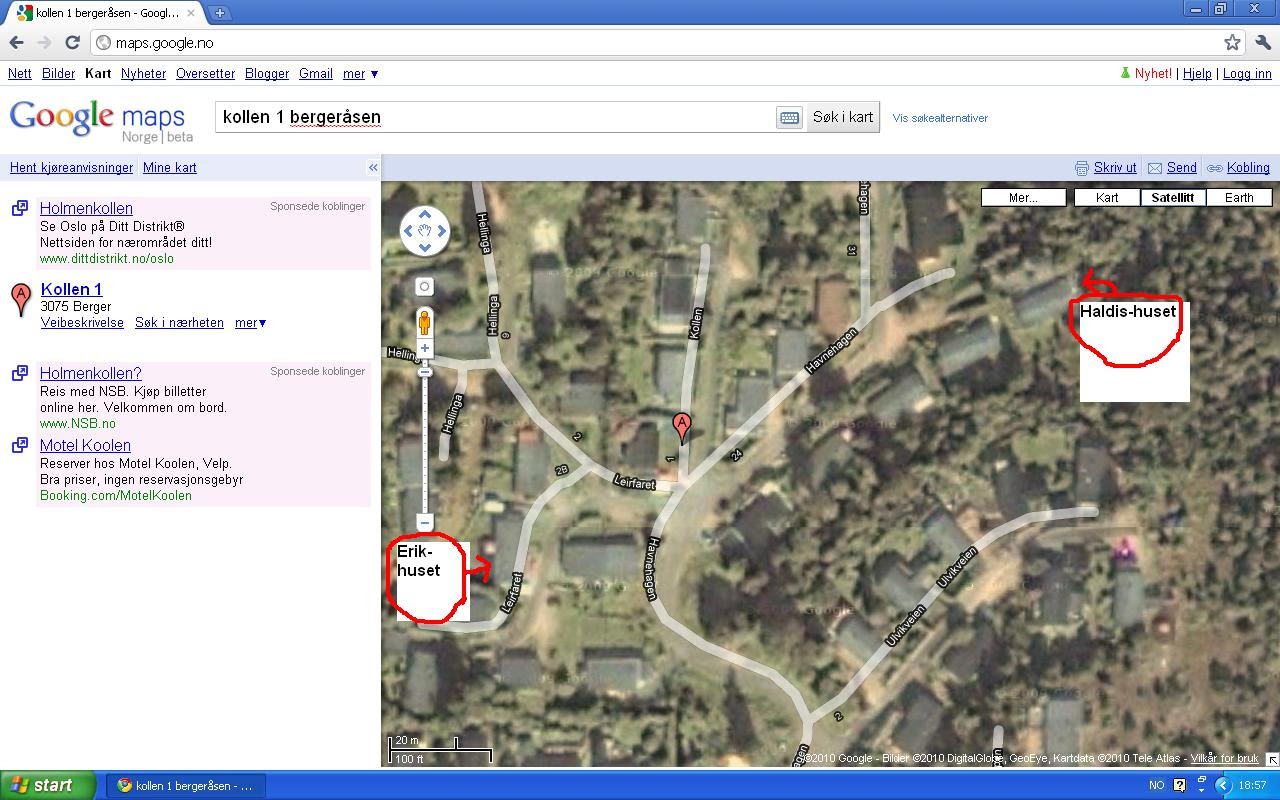Image resolution: width=1280 pixels, height=800 pixels.
Task: Click the NO language indicator in tray
Action: [x=1157, y=786]
